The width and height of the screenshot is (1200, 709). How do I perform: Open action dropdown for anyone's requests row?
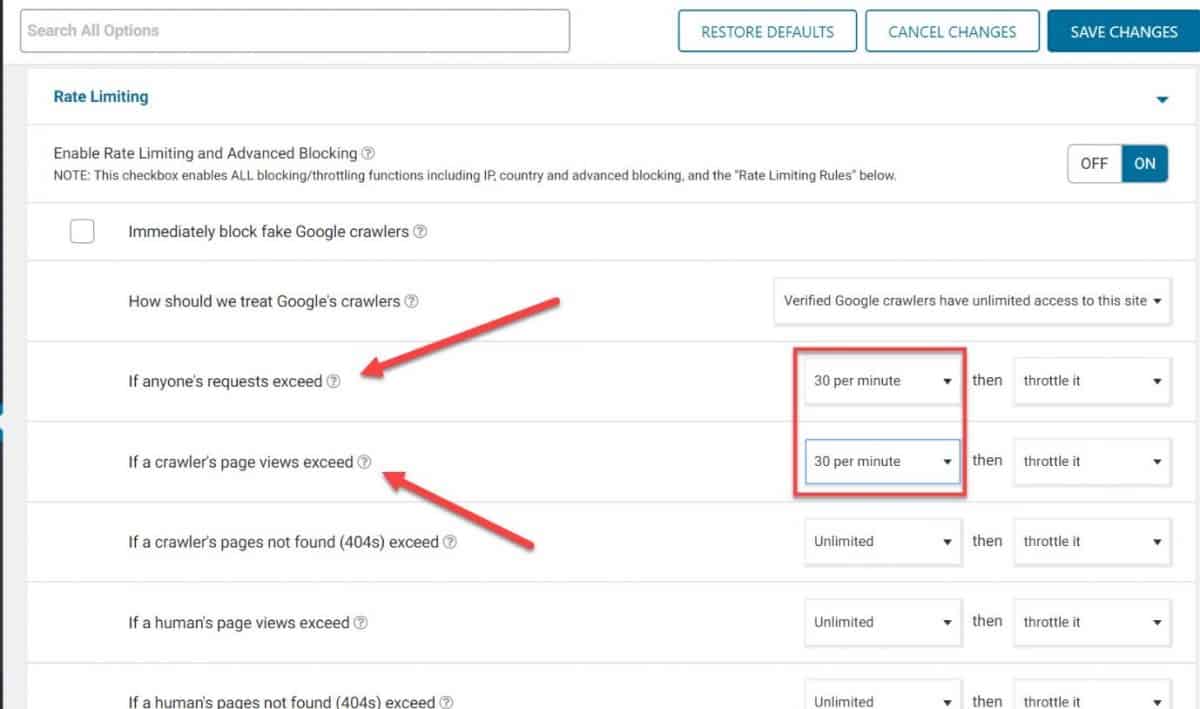point(1092,381)
